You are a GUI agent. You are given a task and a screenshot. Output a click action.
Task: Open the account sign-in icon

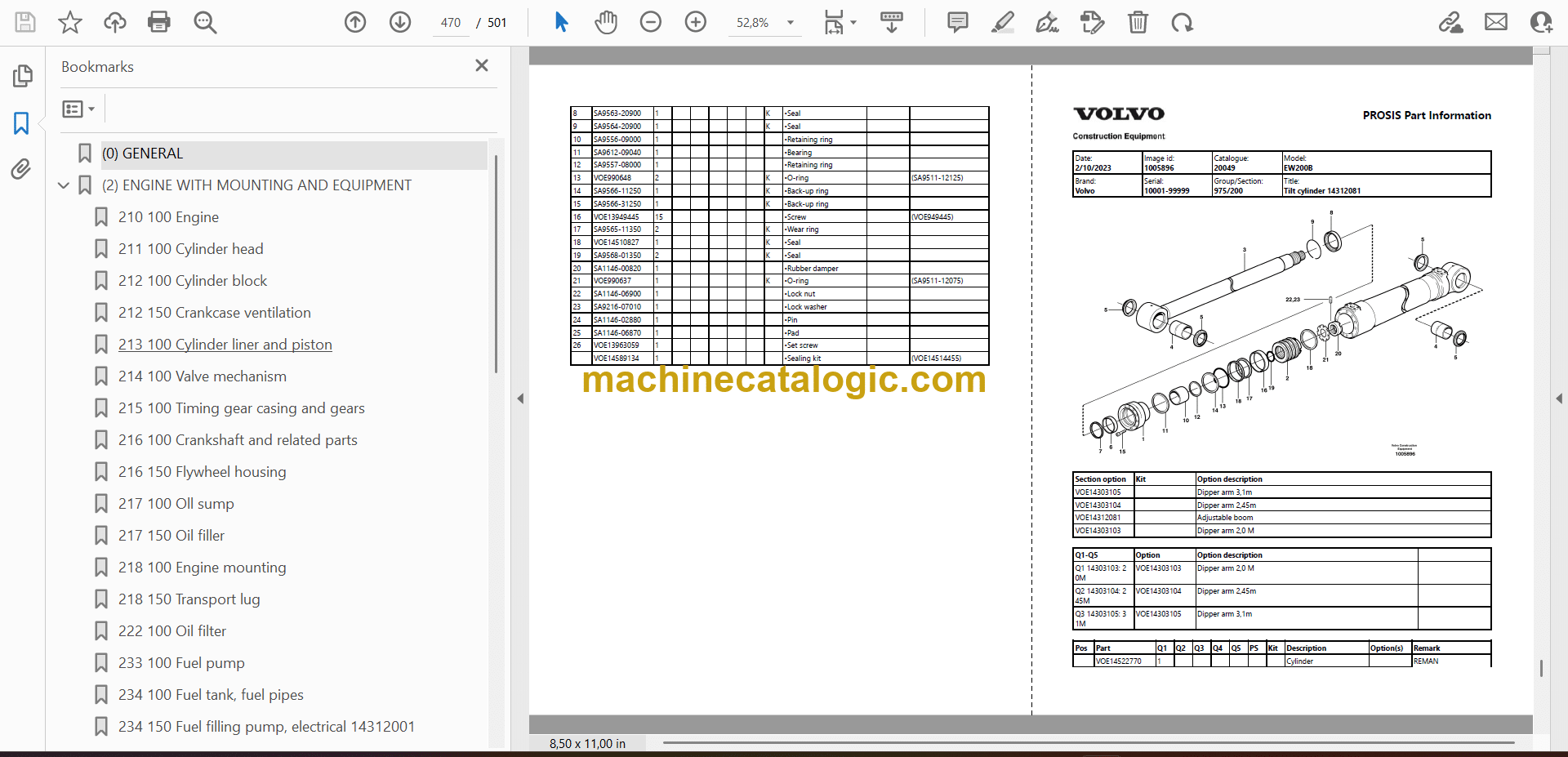click(1541, 22)
